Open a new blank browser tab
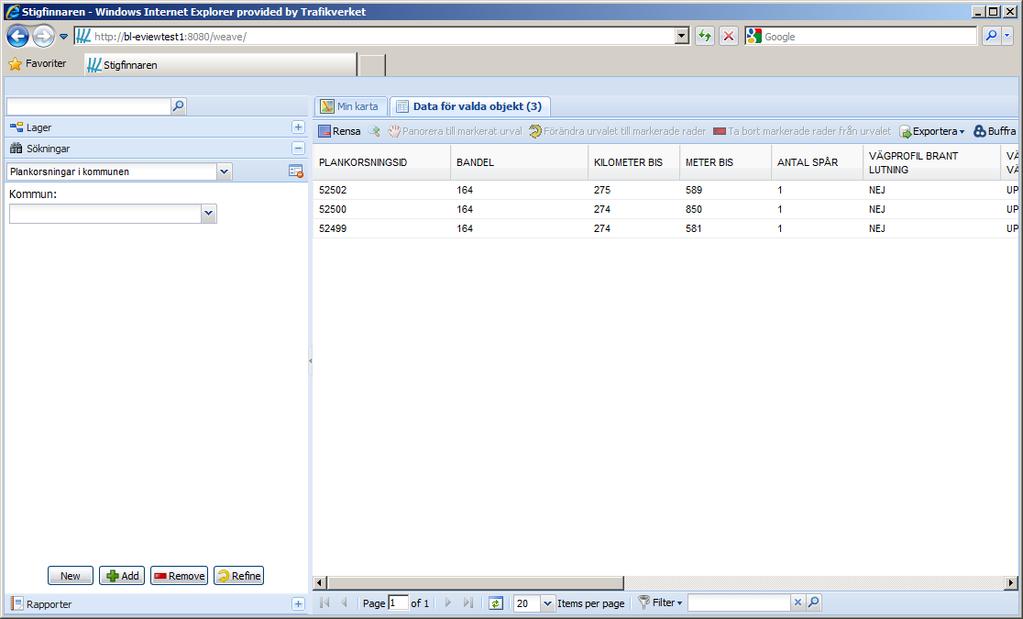Viewport: 1023px width, 619px height. click(373, 65)
